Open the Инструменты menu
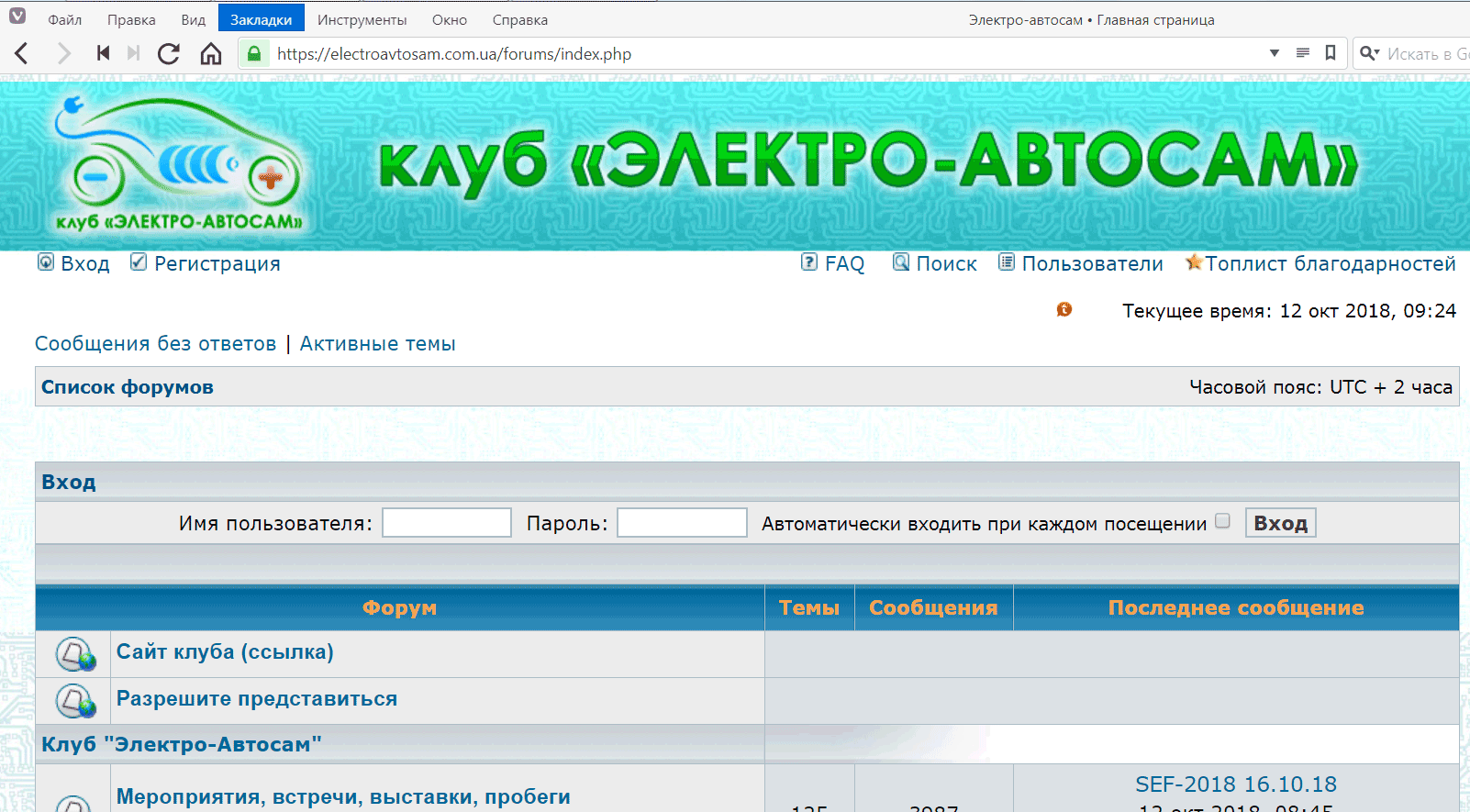The image size is (1470, 812). pos(362,19)
